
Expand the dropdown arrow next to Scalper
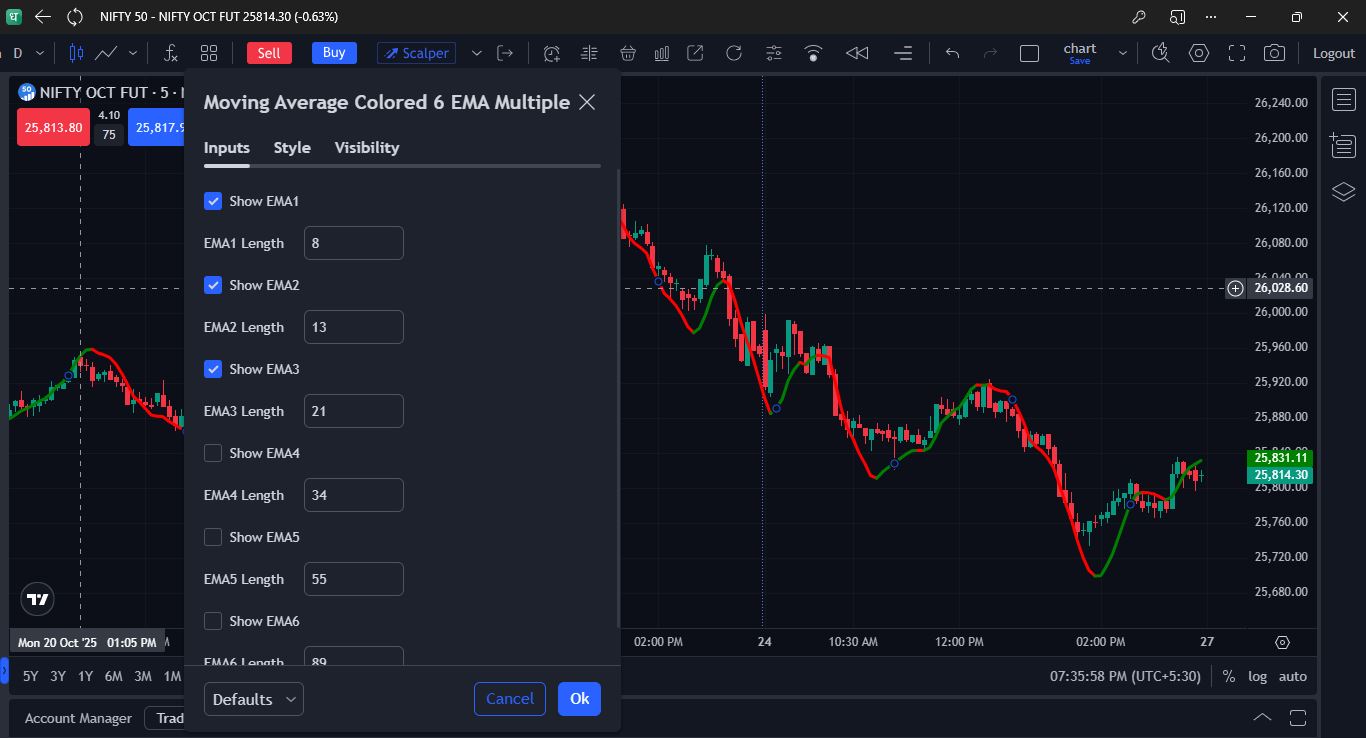click(x=476, y=53)
